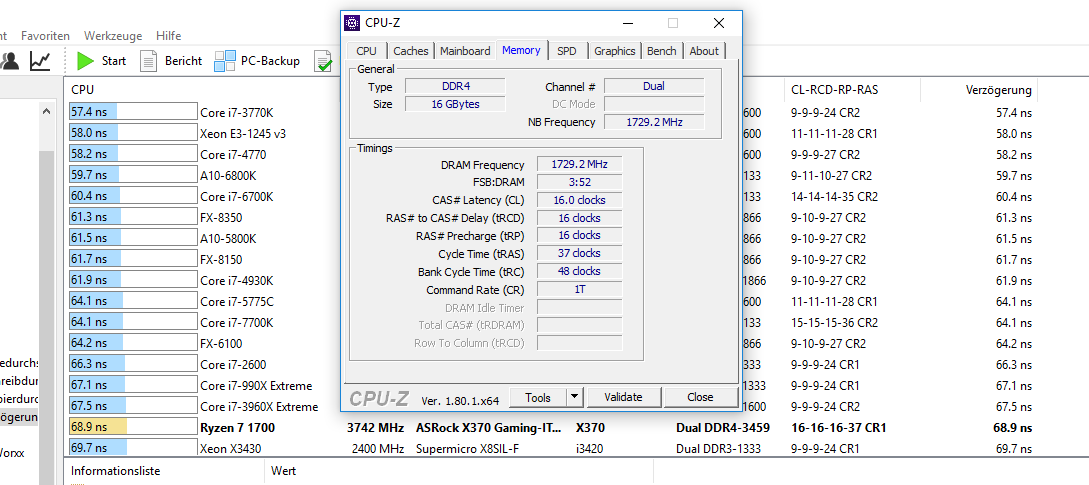The height and width of the screenshot is (485, 1089).
Task: Select the Core i7-990X Extreme row
Action: pos(553,385)
